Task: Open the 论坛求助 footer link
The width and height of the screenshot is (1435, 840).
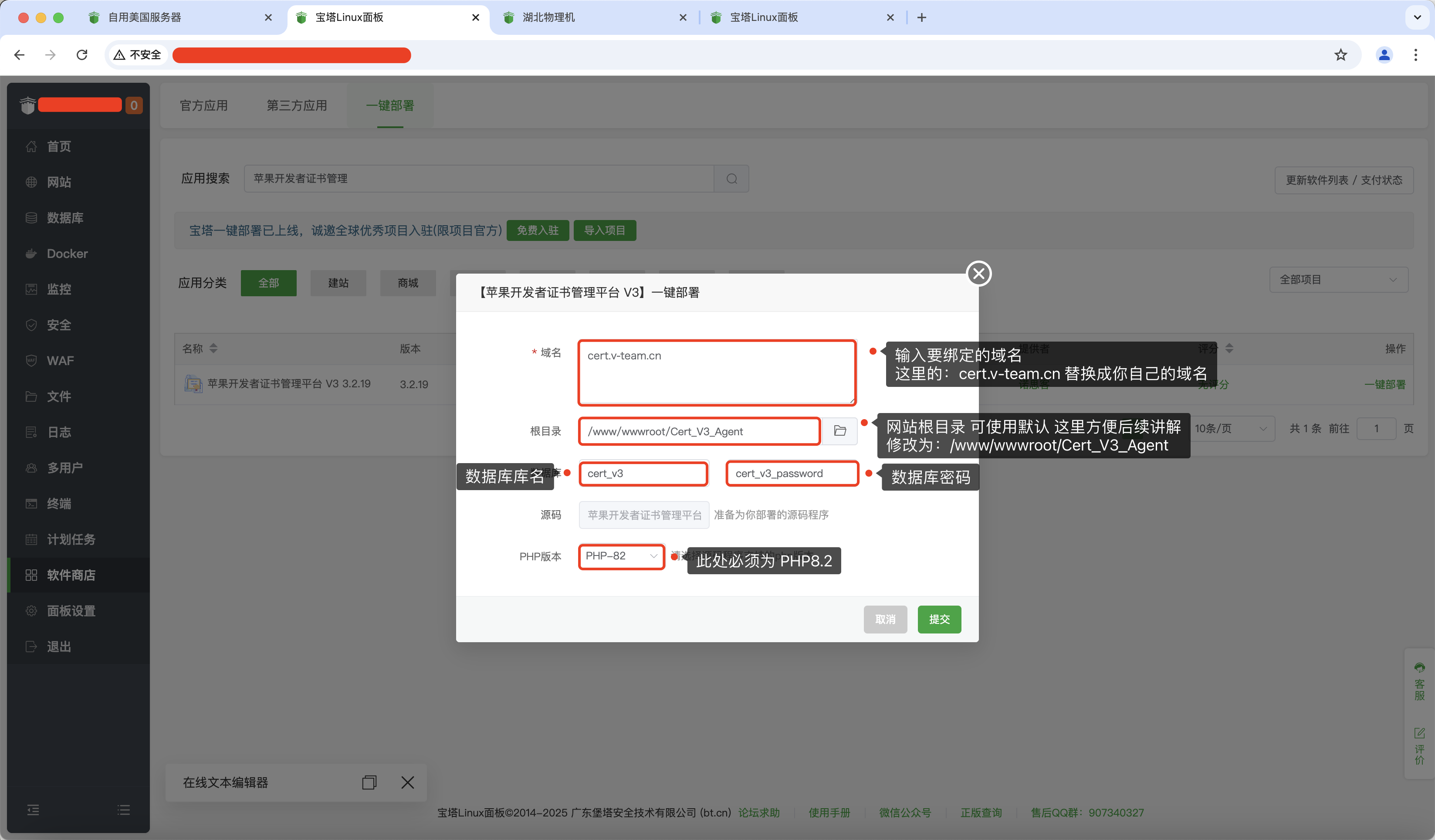Action: pyautogui.click(x=759, y=813)
